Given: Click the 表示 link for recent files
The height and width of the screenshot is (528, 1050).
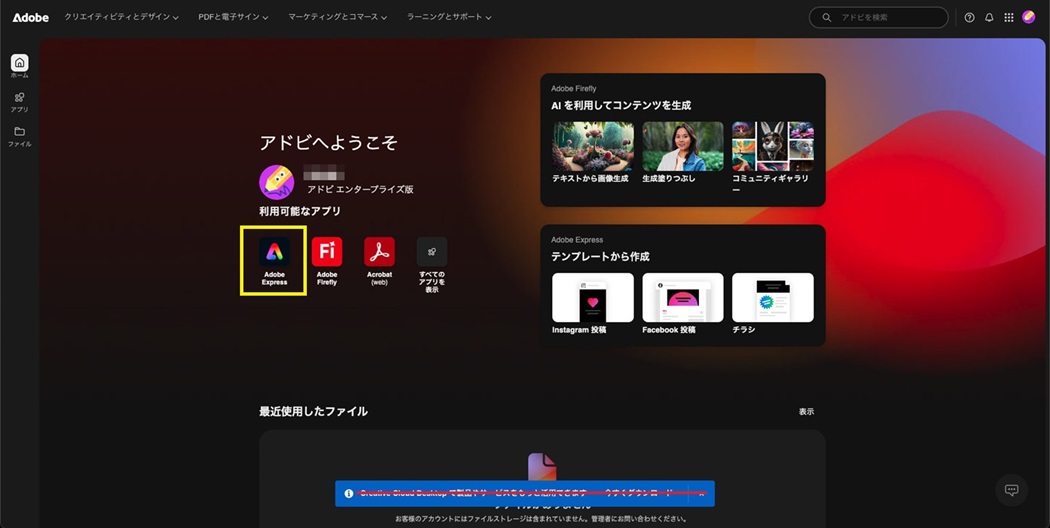Looking at the screenshot, I should [x=806, y=412].
